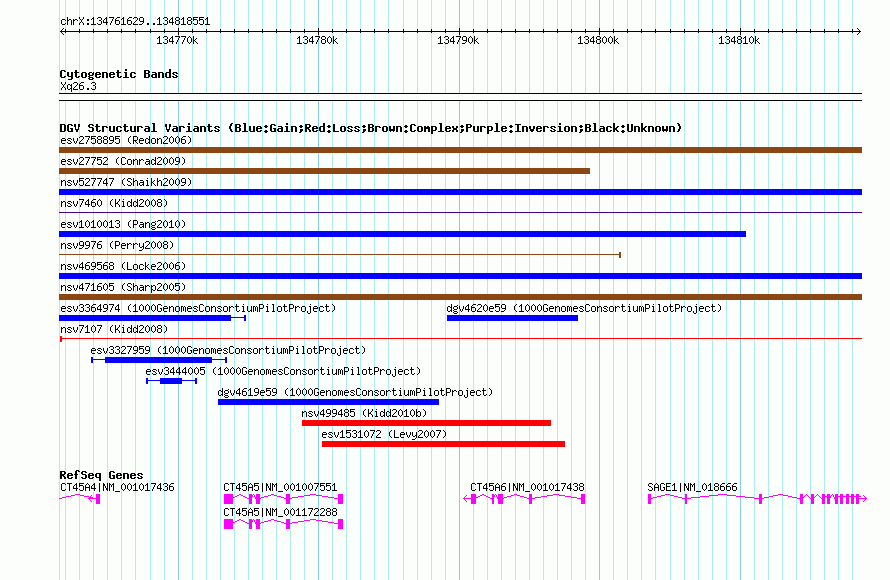
Task: Click the CT45A5 NM_001172288 gene model
Action: 283,524
